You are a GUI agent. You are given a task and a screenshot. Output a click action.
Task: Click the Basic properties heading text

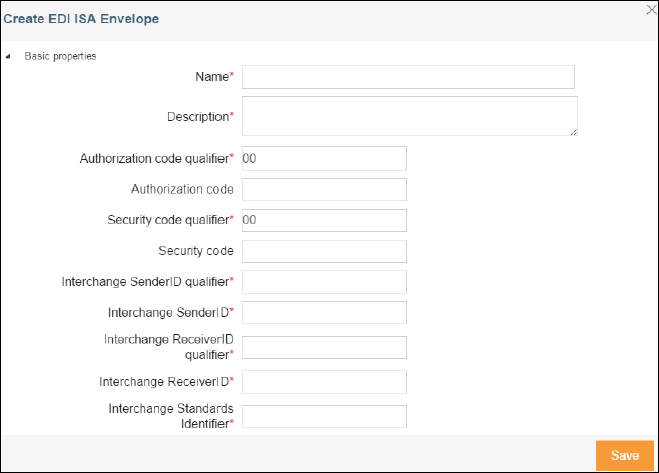[60, 57]
